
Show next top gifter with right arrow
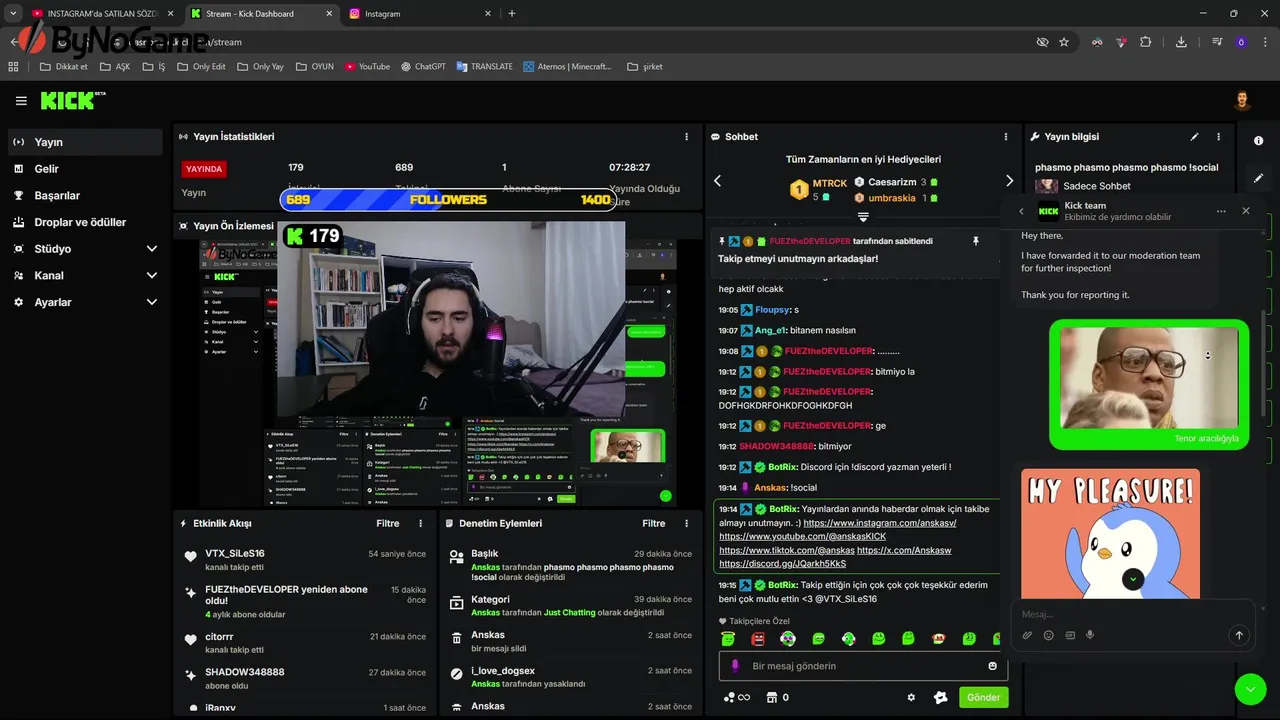point(1009,181)
